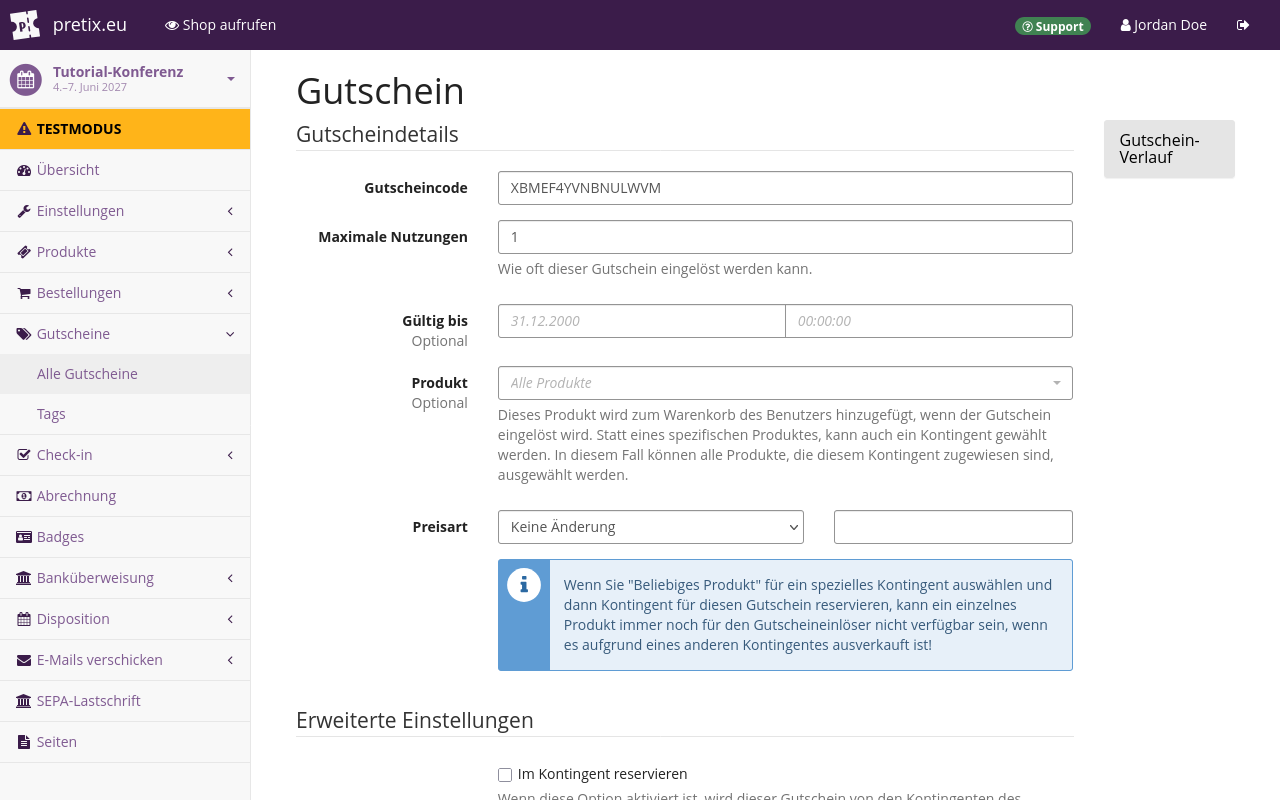Open the Jordan Doe user profile link
Screen dimensions: 1280x800
[1164, 25]
